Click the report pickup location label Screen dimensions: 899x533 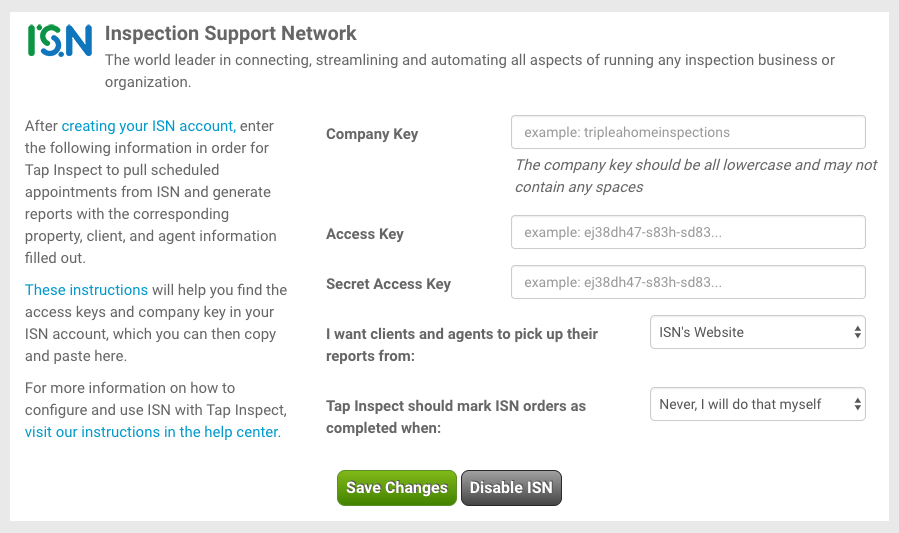461,344
